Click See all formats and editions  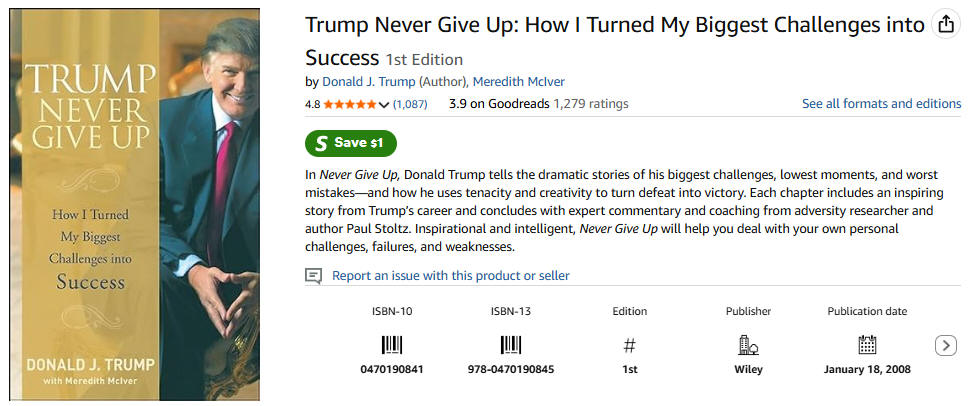[x=881, y=104]
